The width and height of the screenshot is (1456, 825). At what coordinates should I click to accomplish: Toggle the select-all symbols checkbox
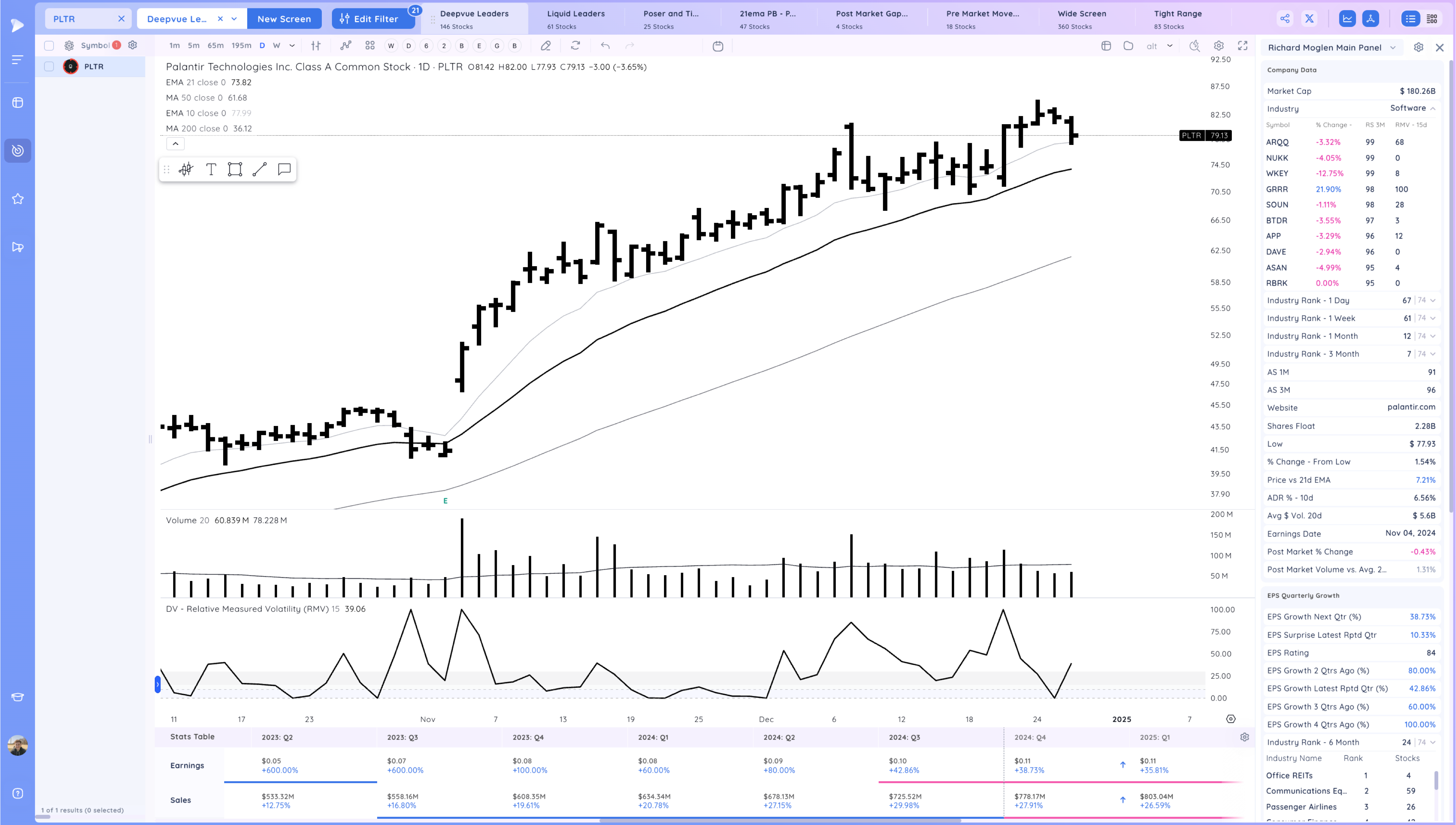49,46
